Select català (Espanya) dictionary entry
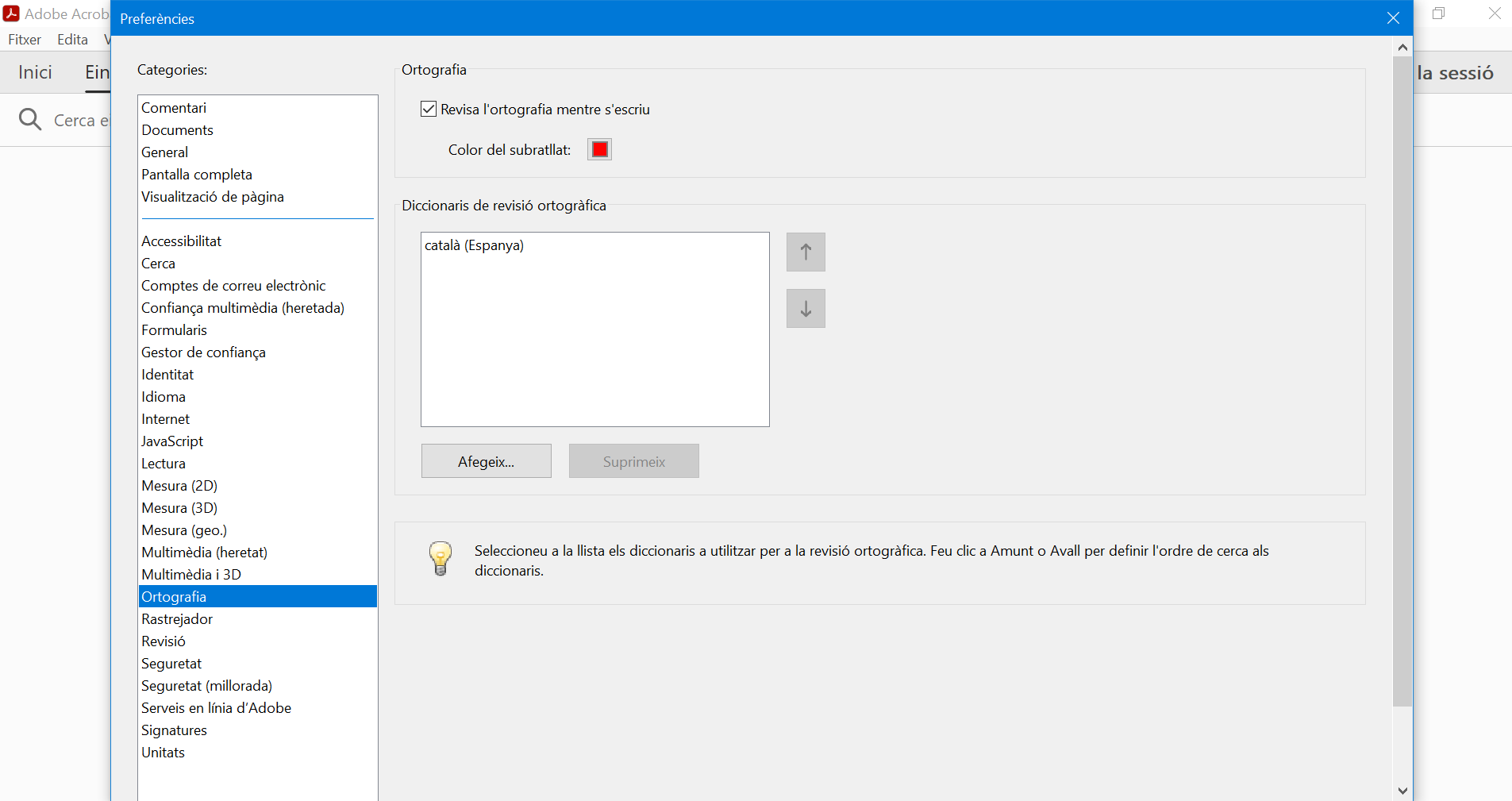The width and height of the screenshot is (1512, 801). click(x=475, y=245)
